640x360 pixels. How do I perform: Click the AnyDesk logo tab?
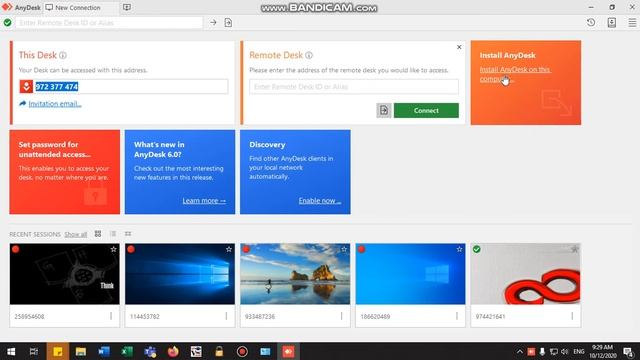21,7
